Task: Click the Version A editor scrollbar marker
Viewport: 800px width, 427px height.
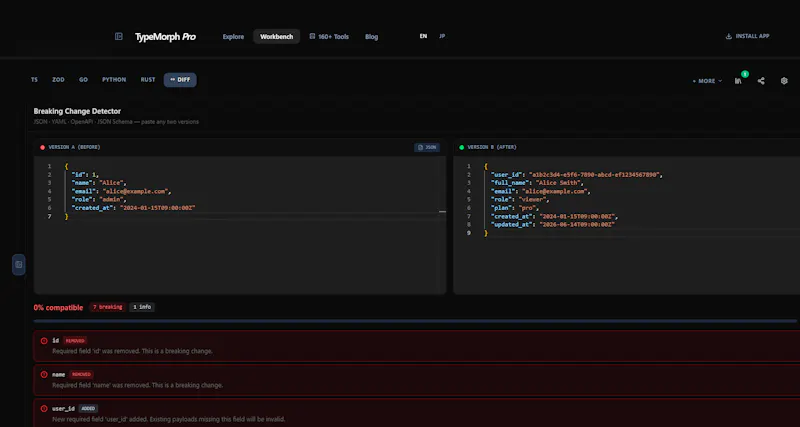Action: click(x=442, y=211)
